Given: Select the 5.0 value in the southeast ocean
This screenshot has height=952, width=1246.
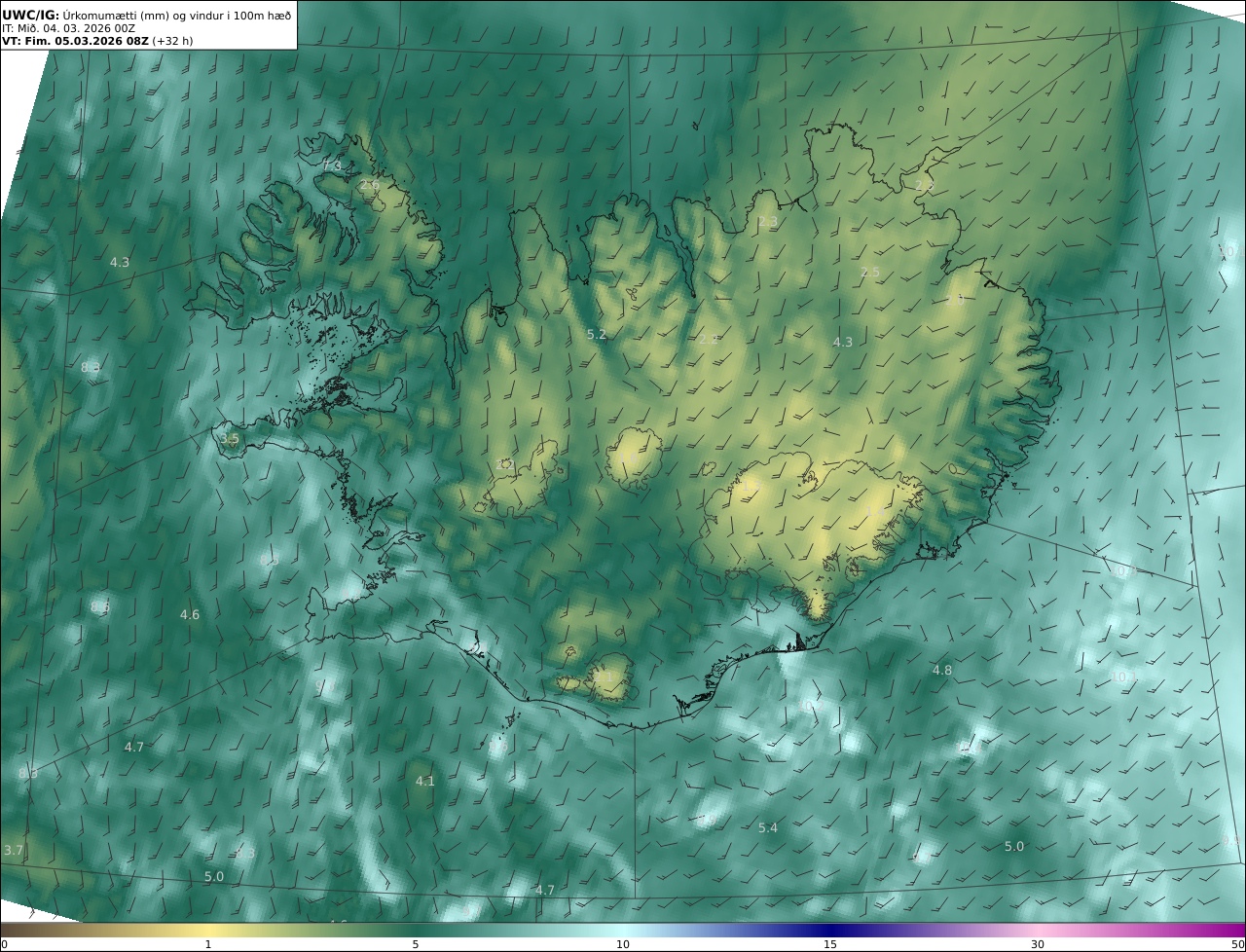Looking at the screenshot, I should pos(1014,846).
